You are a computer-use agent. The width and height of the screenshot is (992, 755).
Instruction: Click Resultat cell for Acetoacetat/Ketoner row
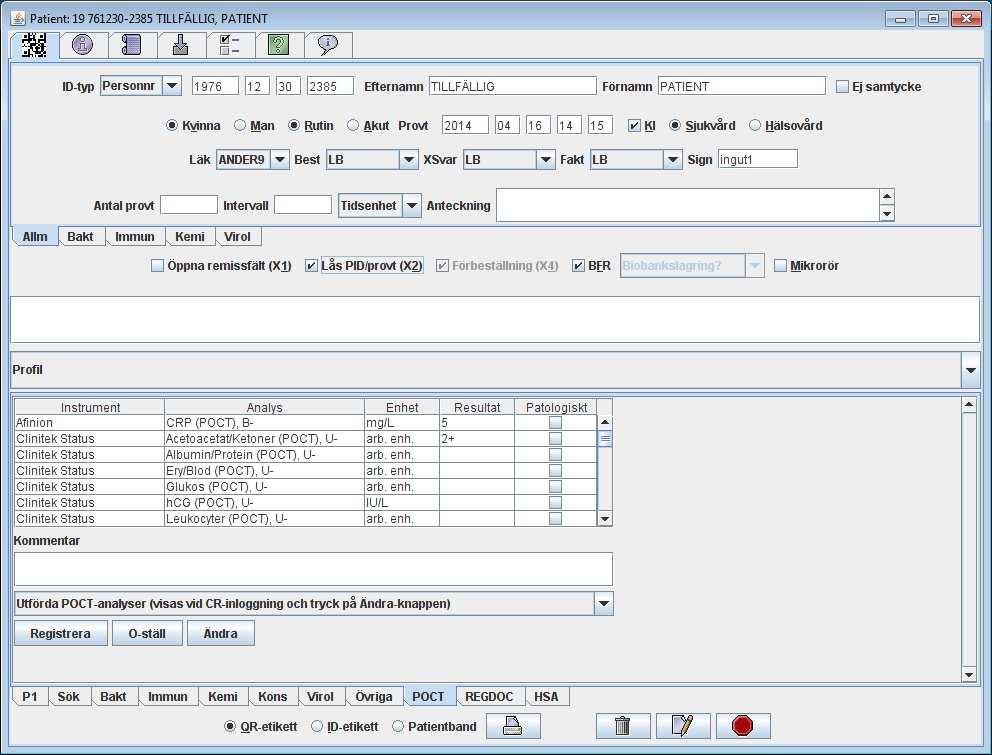pos(476,439)
